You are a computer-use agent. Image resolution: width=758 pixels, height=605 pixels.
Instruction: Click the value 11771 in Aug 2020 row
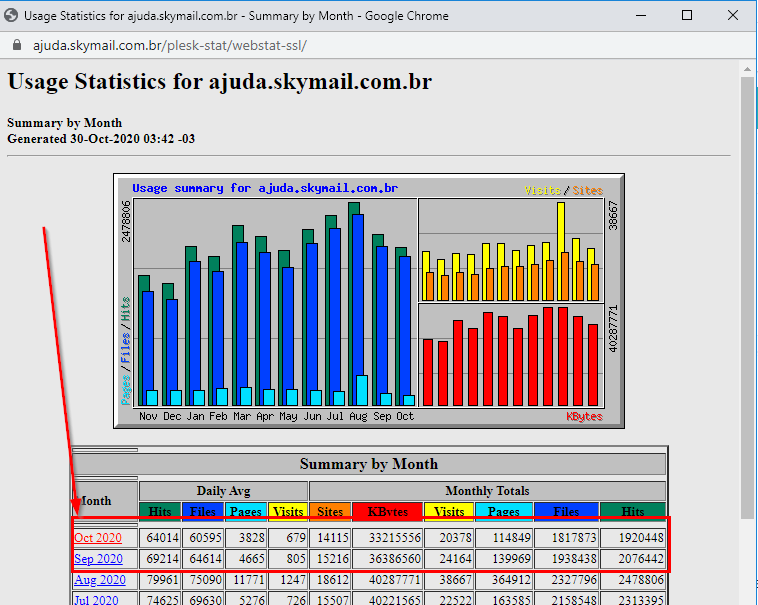coord(249,580)
